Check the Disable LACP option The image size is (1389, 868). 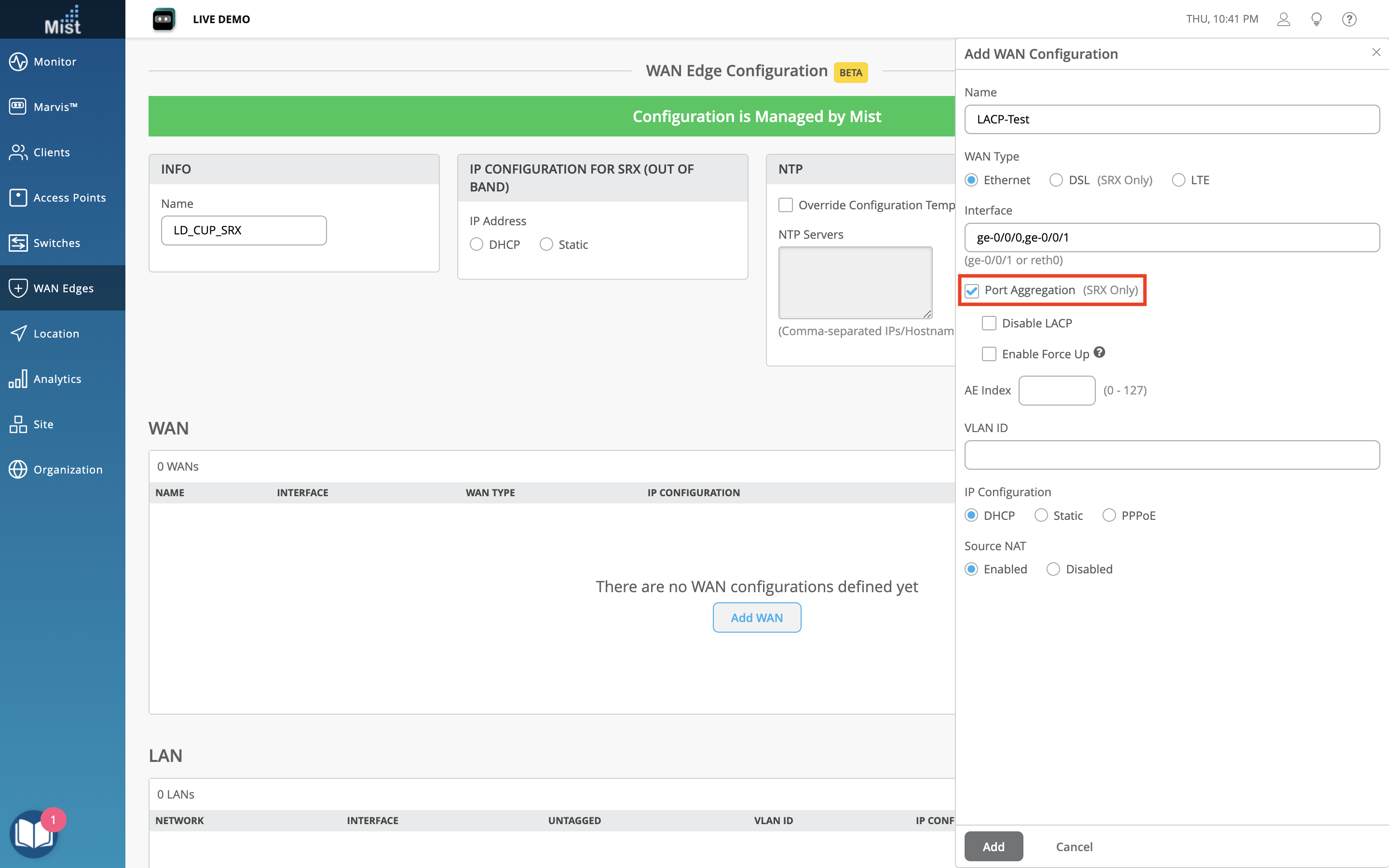989,323
